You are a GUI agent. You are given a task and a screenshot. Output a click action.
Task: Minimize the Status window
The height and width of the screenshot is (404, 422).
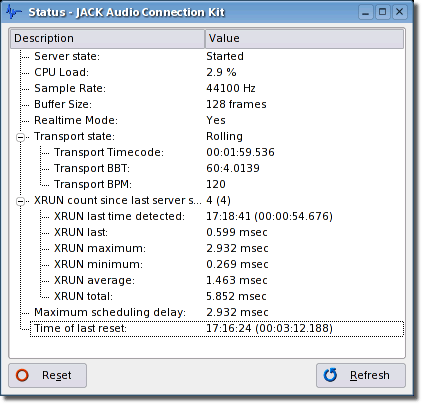366,12
